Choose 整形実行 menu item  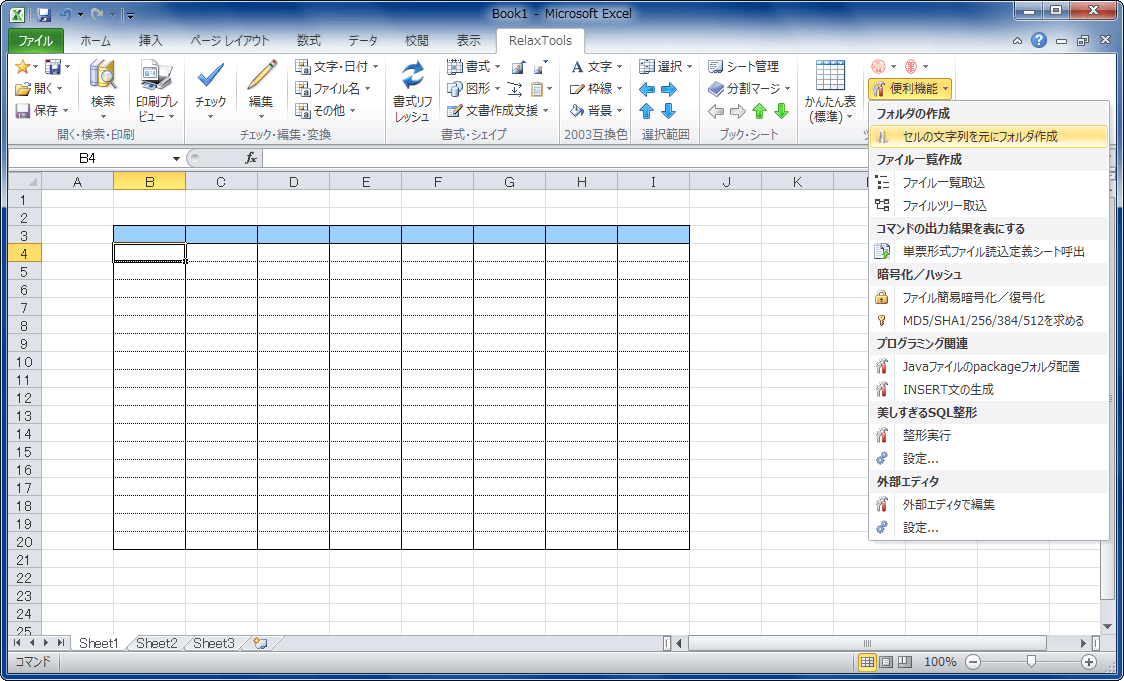989,435
